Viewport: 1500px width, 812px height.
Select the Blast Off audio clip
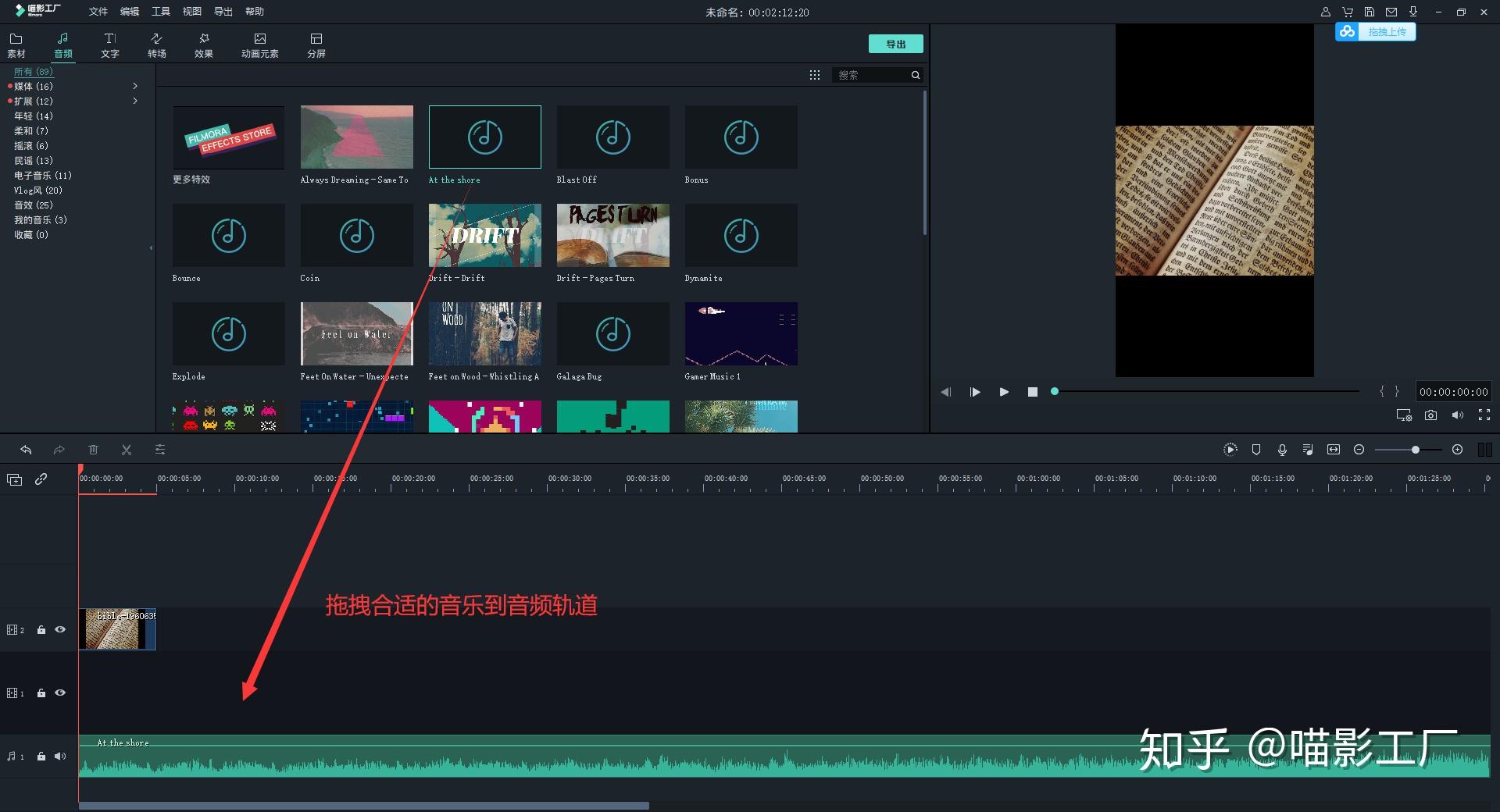(613, 137)
